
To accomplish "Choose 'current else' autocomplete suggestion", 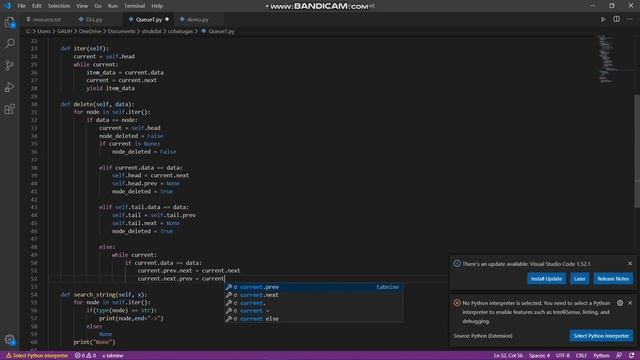I will [314, 319].
